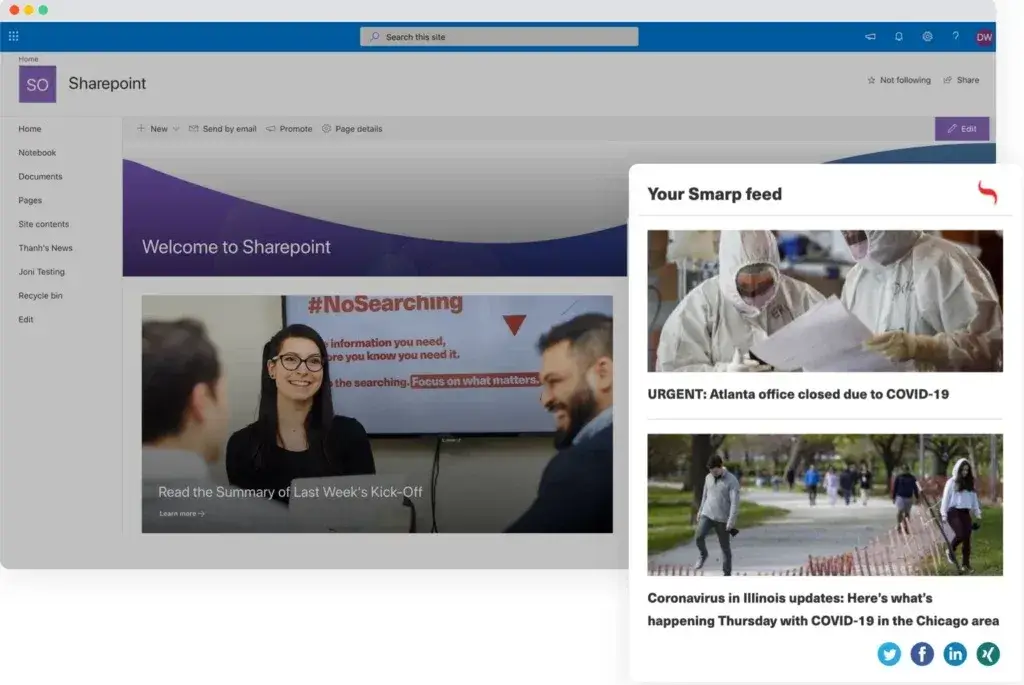Open Coronavirus in Illinois updates headline
This screenshot has width=1024, height=685.
click(824, 609)
